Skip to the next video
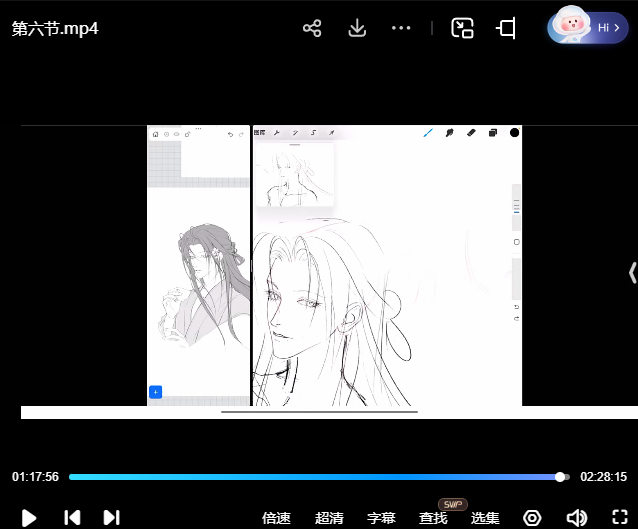This screenshot has width=638, height=529. point(112,517)
